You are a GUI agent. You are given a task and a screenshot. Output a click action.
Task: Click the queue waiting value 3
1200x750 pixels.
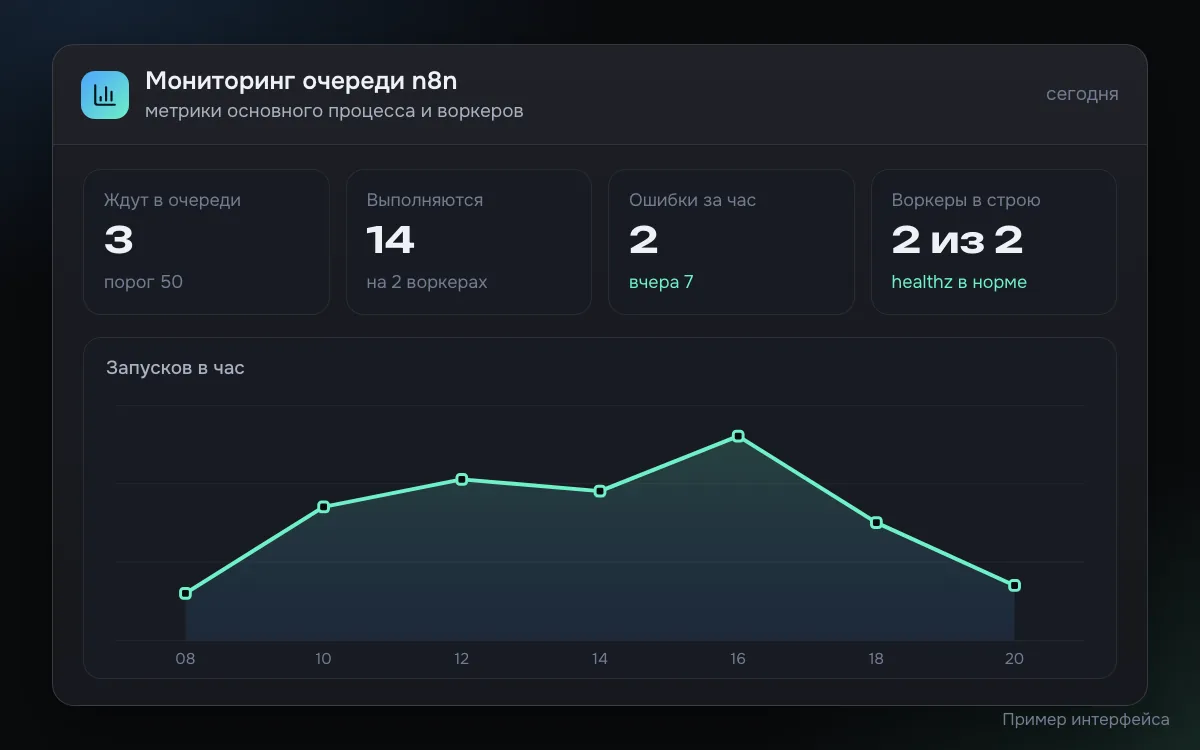119,240
